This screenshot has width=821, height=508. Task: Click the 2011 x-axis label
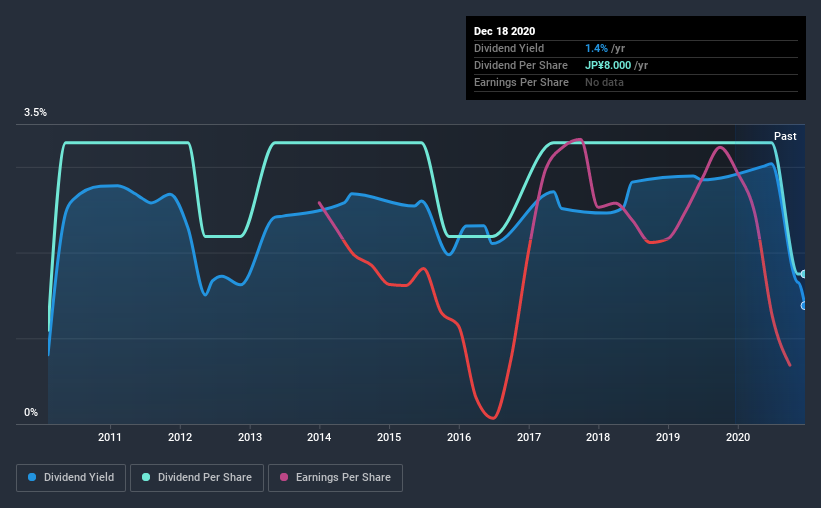pos(109,437)
